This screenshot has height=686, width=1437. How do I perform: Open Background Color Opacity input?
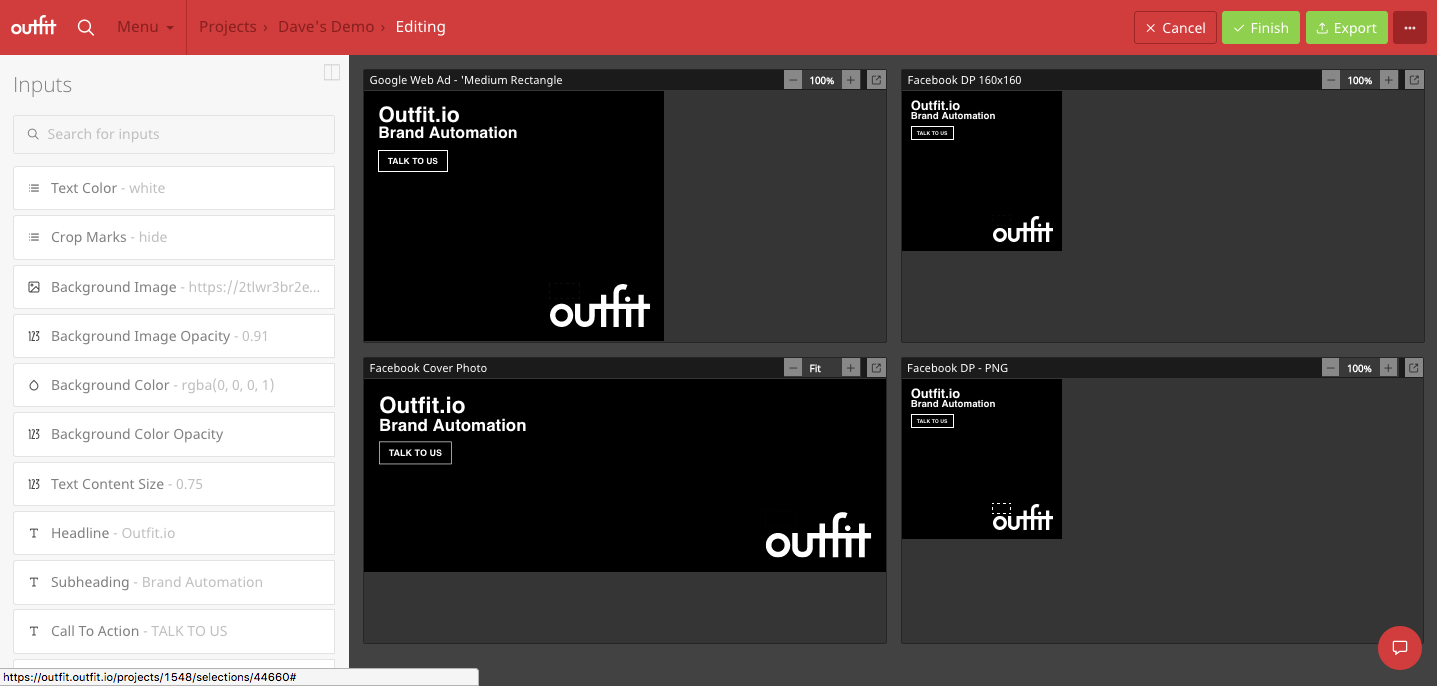click(174, 434)
